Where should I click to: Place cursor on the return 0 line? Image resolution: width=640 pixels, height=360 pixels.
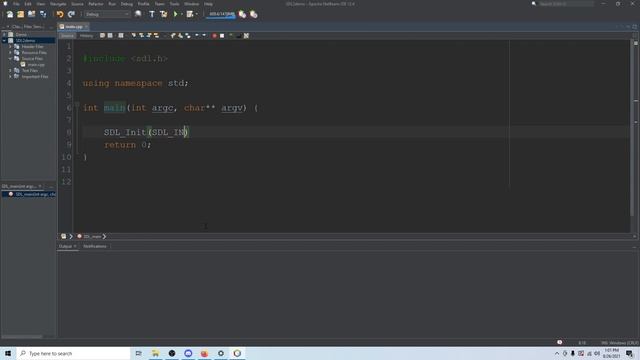click(127, 145)
